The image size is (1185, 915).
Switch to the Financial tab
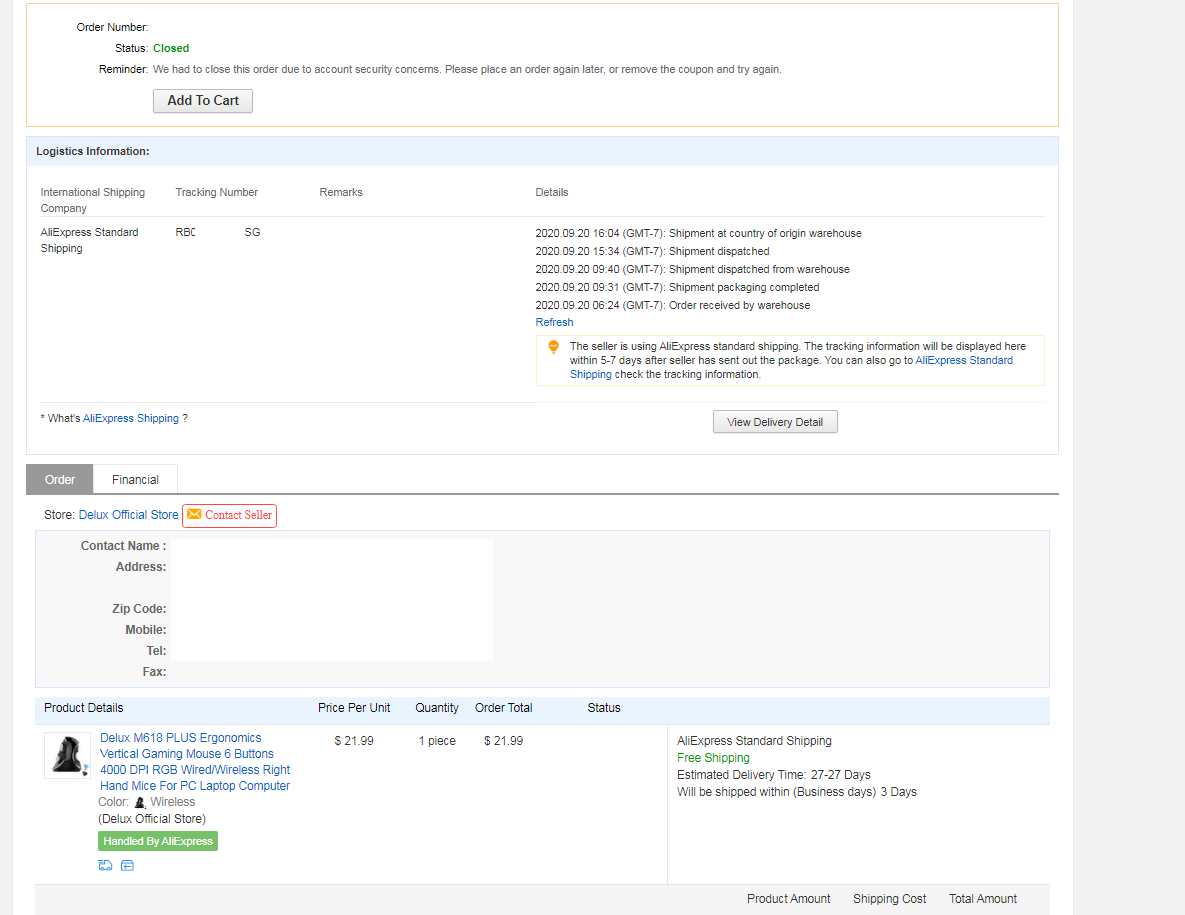tap(135, 480)
